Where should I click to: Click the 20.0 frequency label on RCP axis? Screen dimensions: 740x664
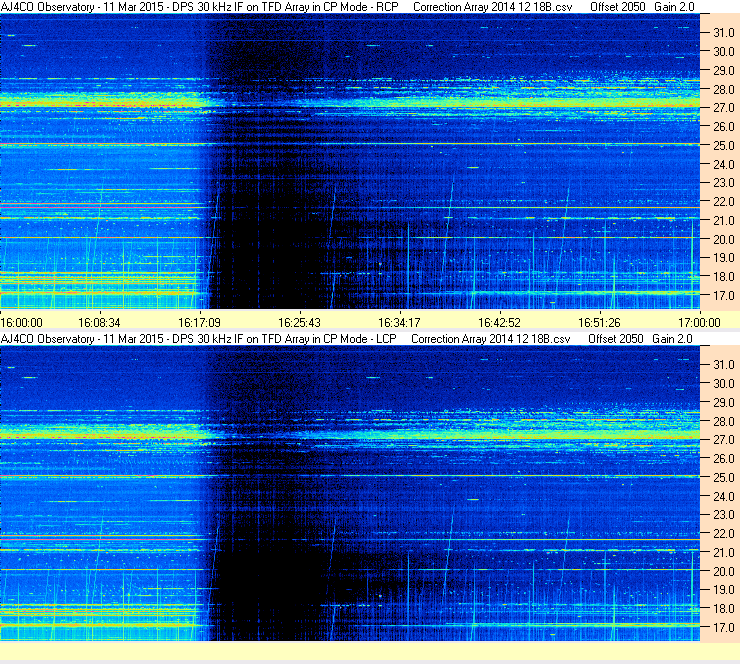[x=724, y=240]
